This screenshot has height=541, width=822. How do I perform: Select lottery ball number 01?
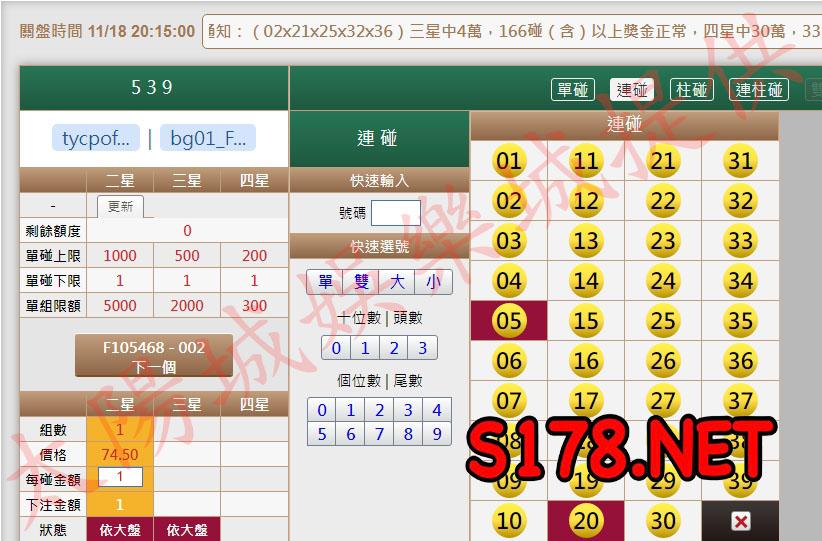pyautogui.click(x=509, y=161)
